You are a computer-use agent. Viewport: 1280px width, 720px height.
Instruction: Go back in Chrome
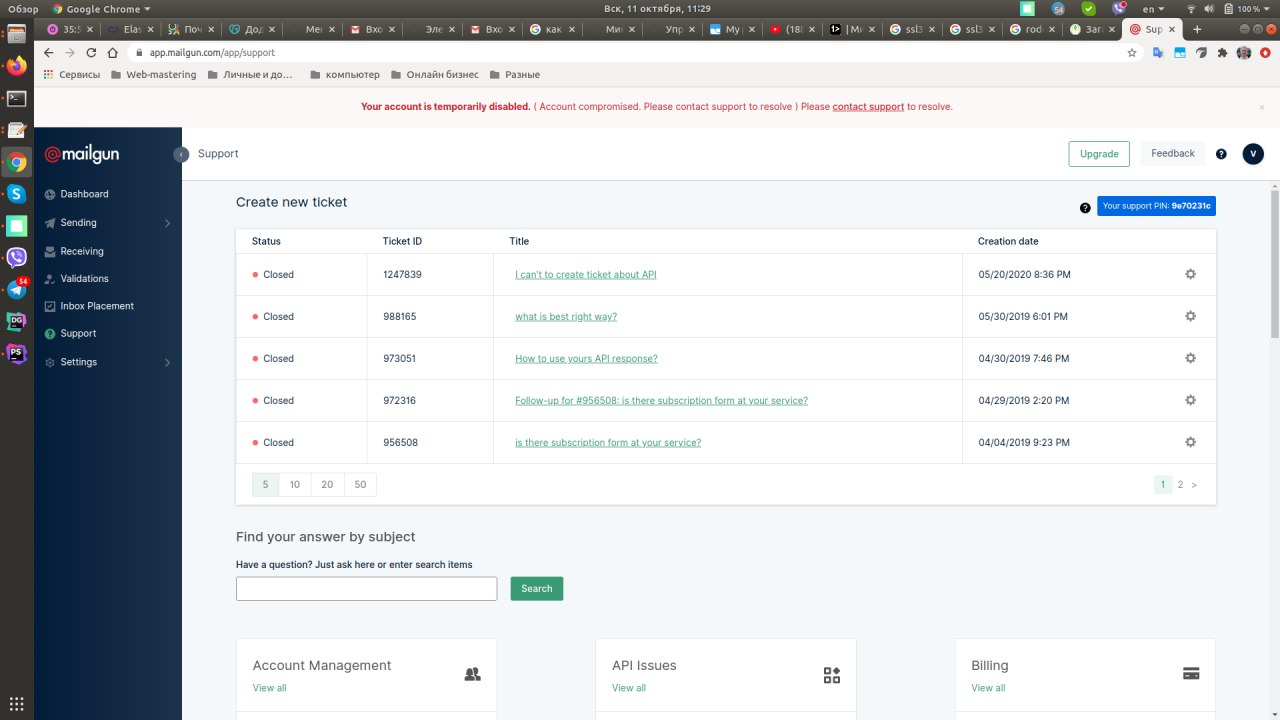pyautogui.click(x=49, y=52)
